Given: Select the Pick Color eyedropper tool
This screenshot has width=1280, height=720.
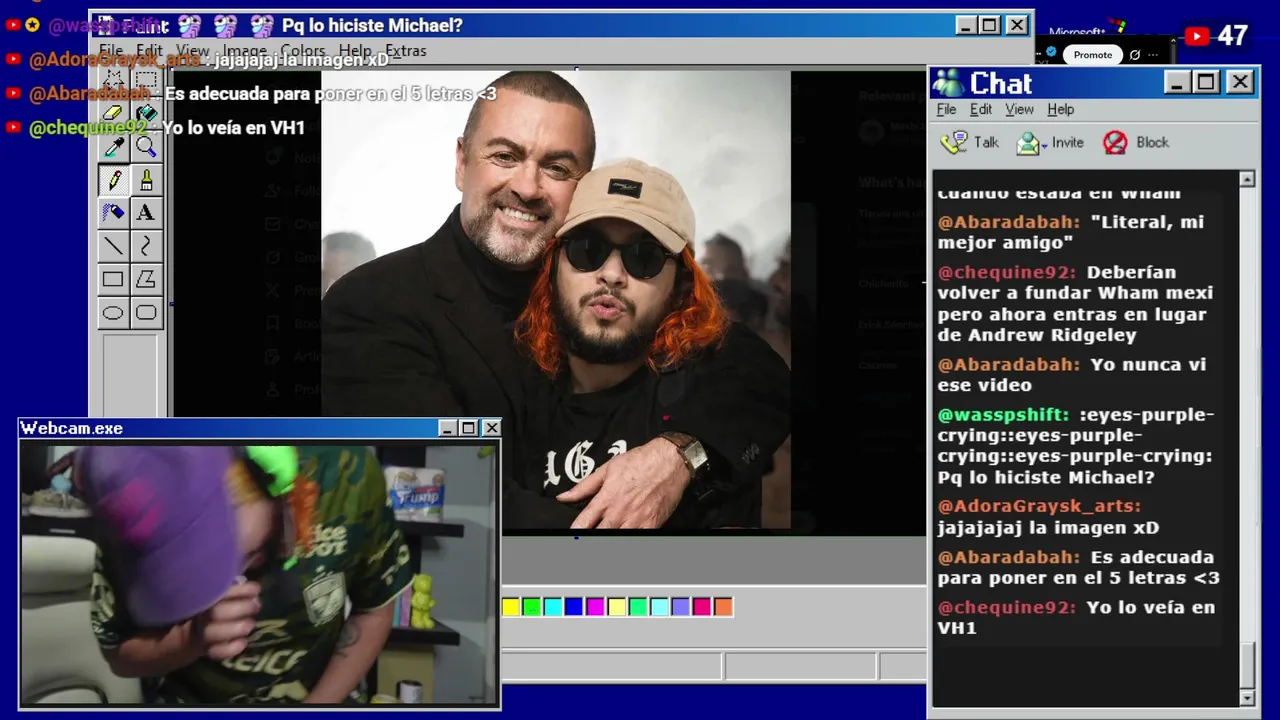Looking at the screenshot, I should pos(113,147).
